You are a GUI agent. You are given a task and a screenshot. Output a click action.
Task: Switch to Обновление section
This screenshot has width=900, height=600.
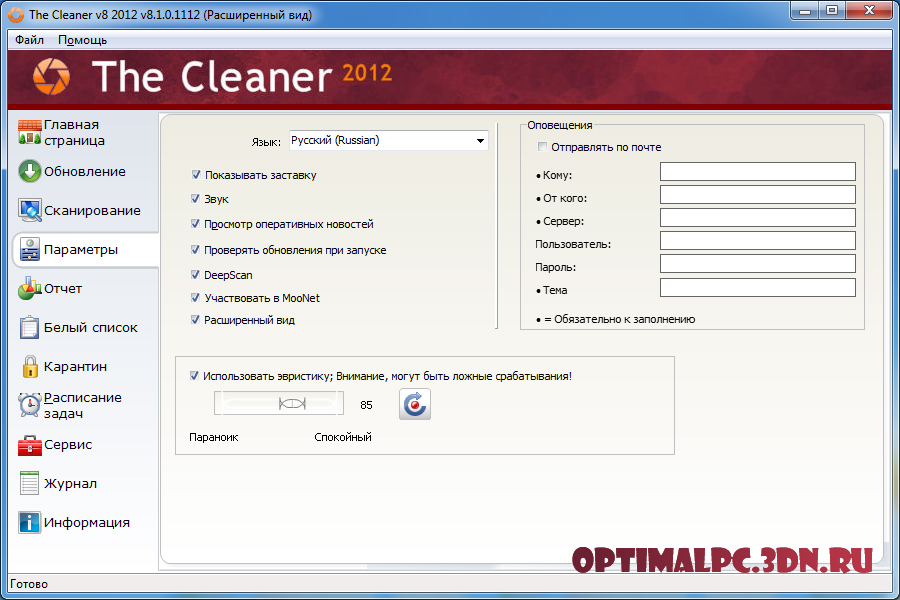click(x=84, y=171)
